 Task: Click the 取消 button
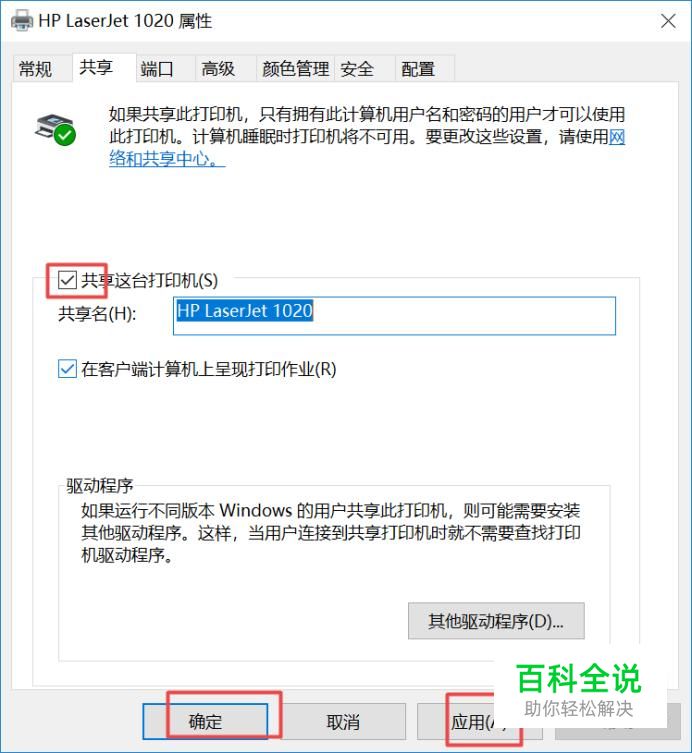(343, 721)
